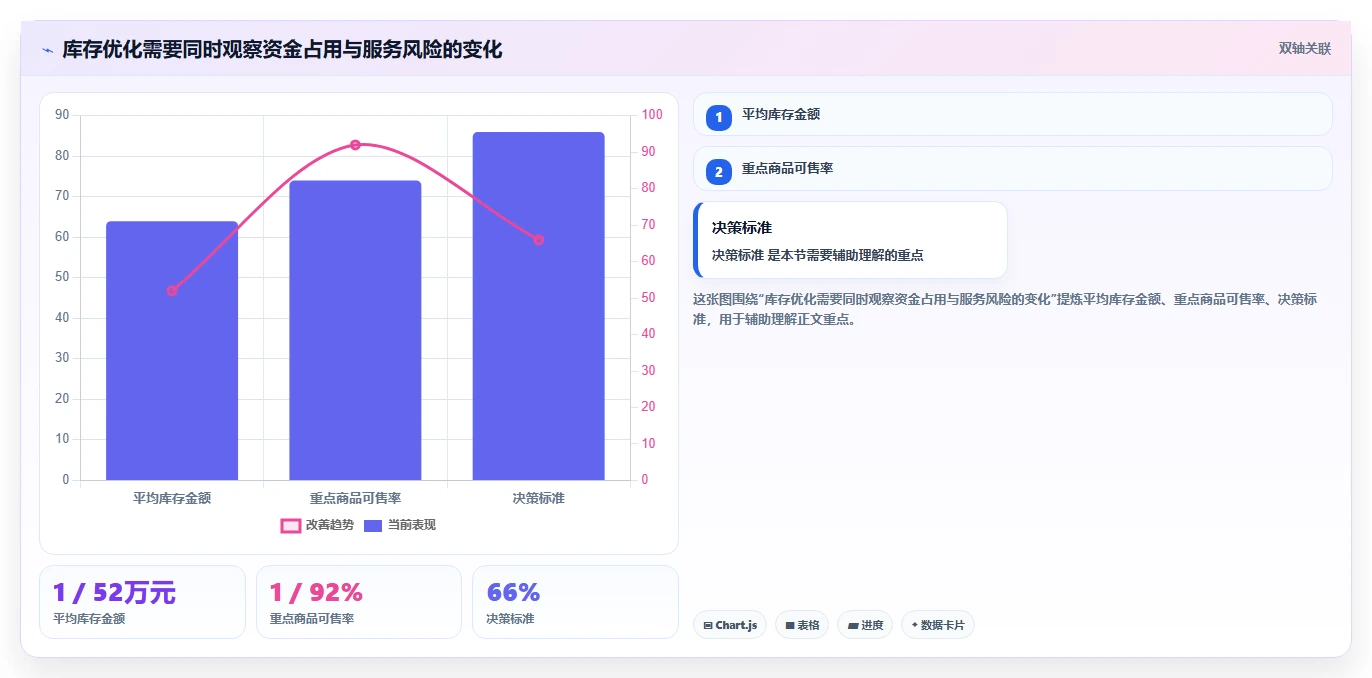The height and width of the screenshot is (678, 1372).
Task: Click x-axis label 平均库存金额
Action: coord(172,498)
